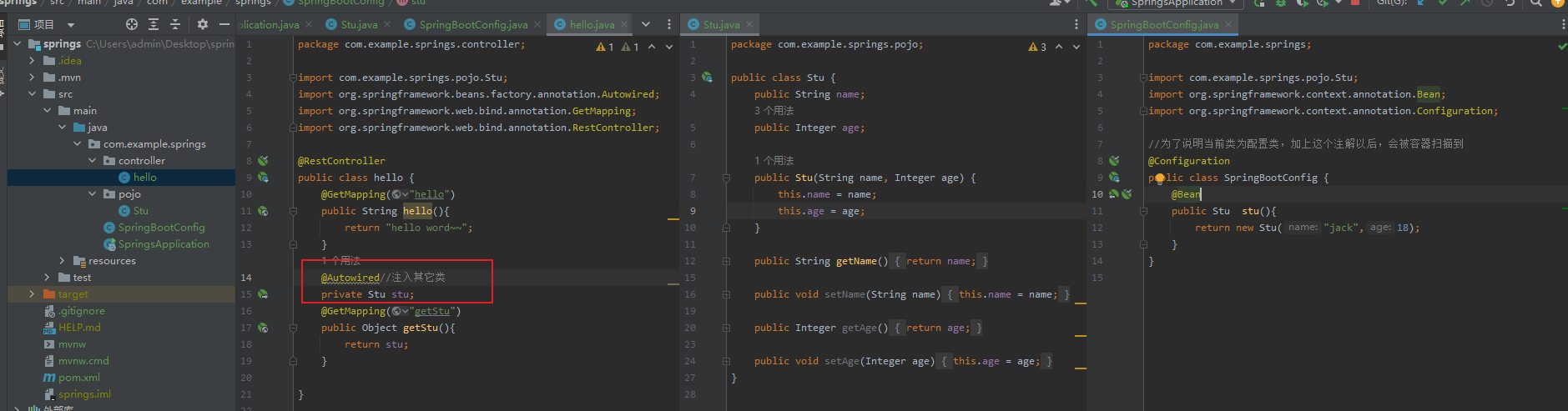The height and width of the screenshot is (411, 1568).
Task: Select the hello class in project tree
Action: 138,177
